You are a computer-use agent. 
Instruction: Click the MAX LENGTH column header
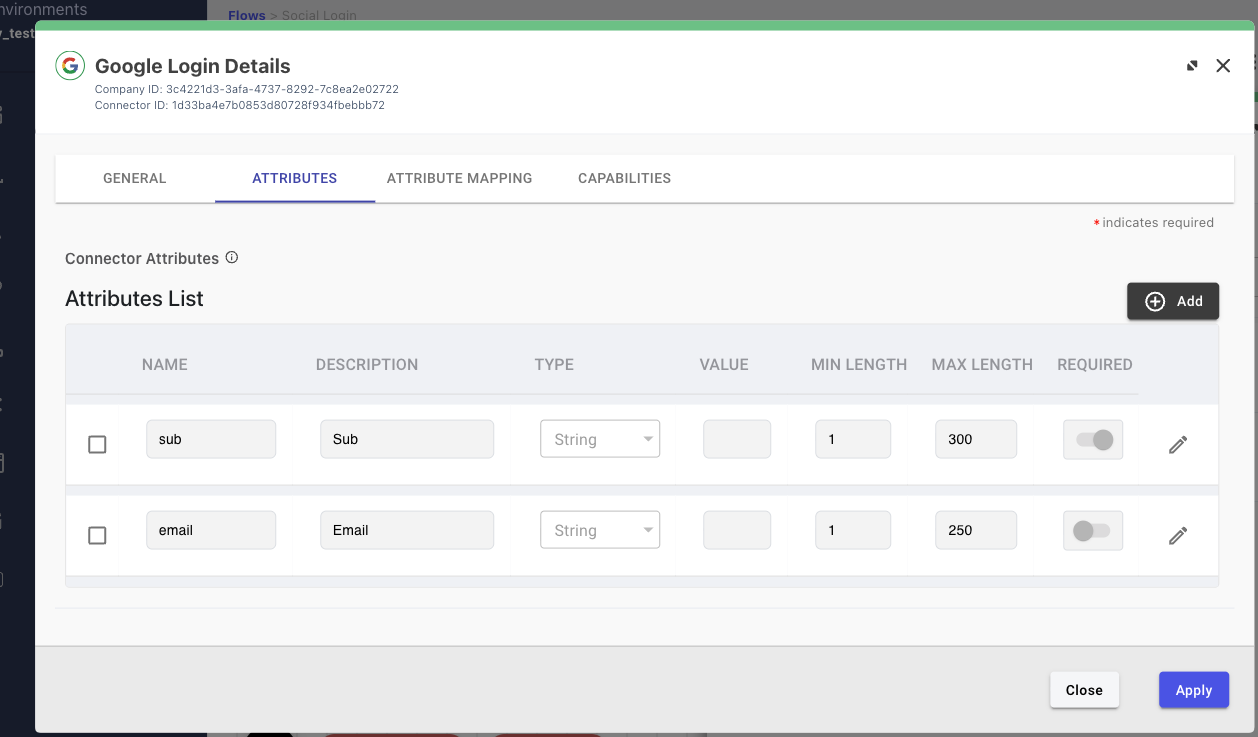[x=982, y=364]
